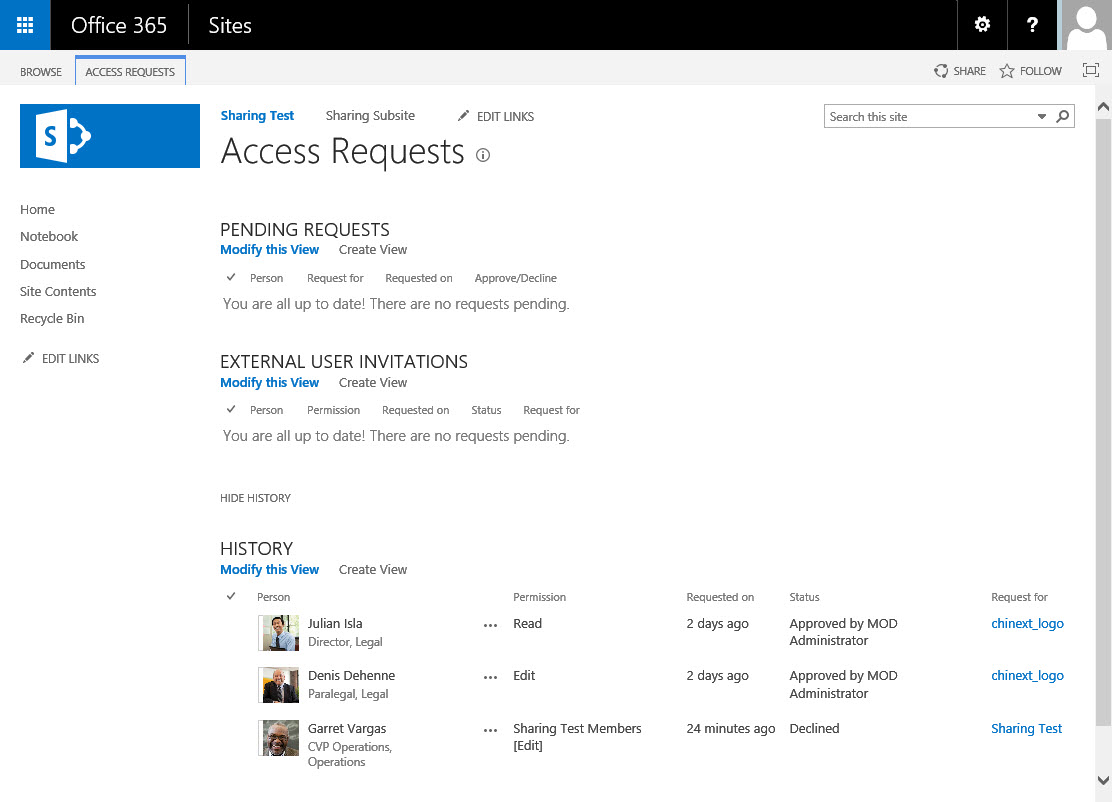1112x802 pixels.
Task: Open Sharing Test in top navigation
Action: pyautogui.click(x=257, y=116)
